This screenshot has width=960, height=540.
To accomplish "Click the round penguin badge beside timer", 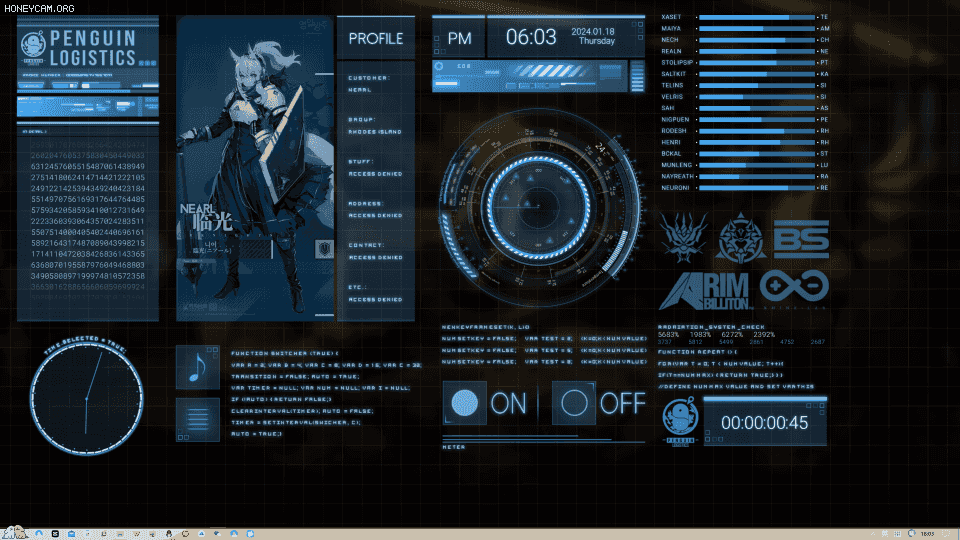I will (x=680, y=420).
